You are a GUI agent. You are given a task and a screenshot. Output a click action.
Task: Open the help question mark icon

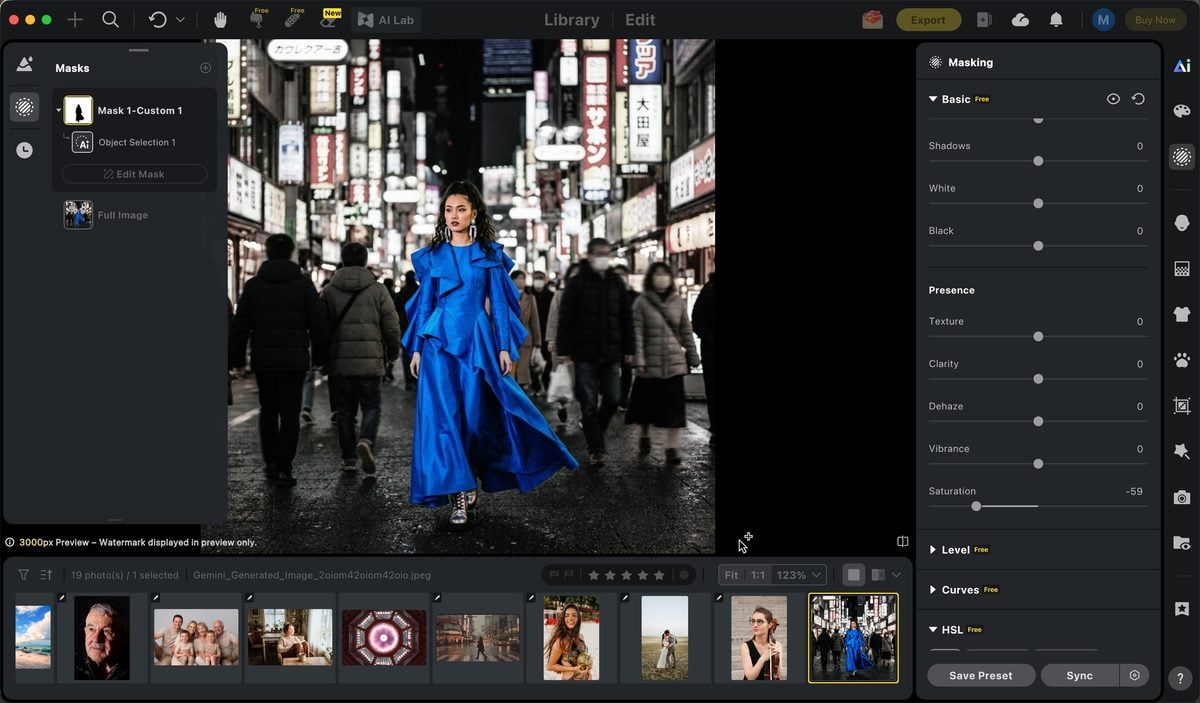click(1182, 678)
